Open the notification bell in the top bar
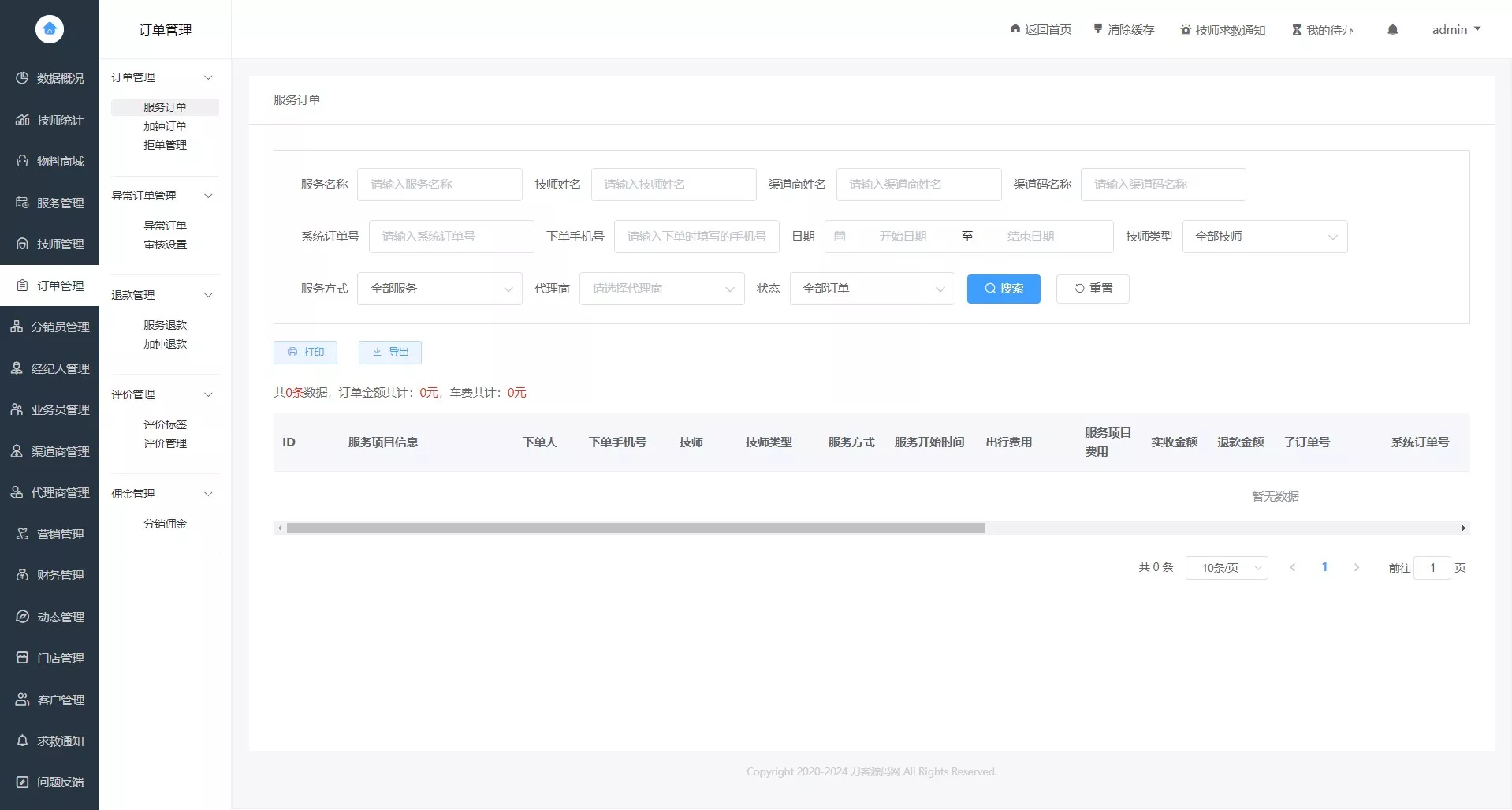Image resolution: width=1512 pixels, height=810 pixels. [x=1392, y=29]
